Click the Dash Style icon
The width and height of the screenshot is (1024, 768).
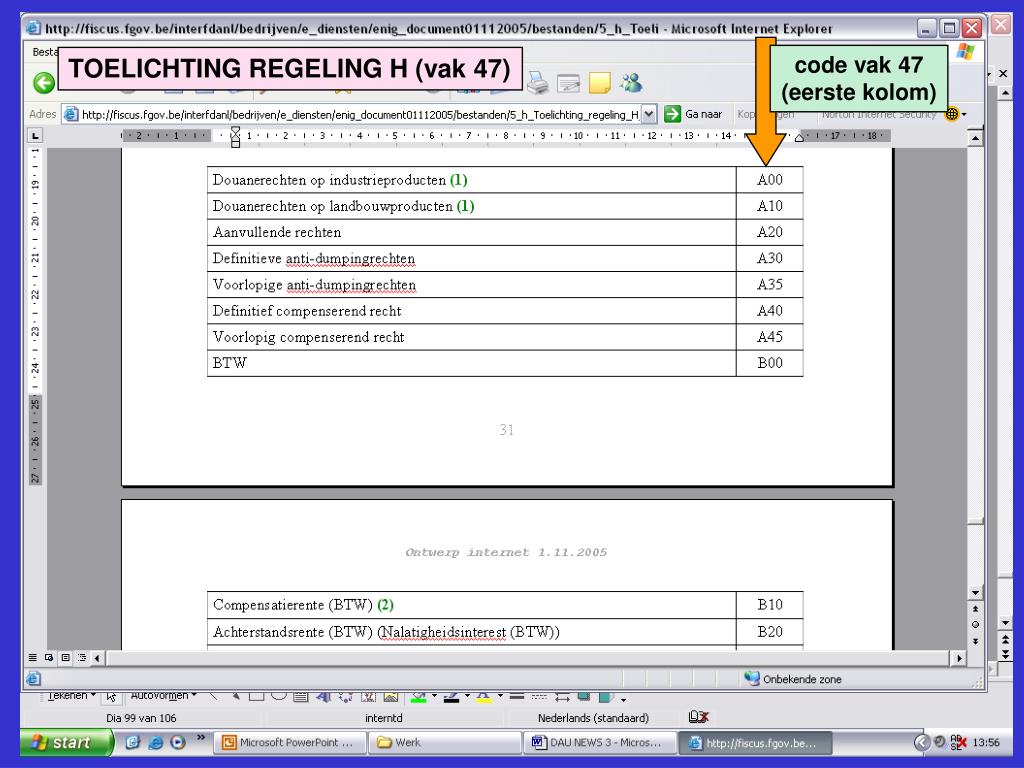click(x=539, y=696)
